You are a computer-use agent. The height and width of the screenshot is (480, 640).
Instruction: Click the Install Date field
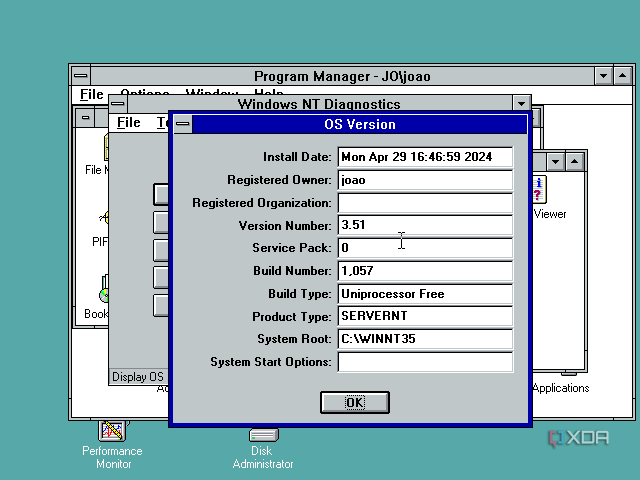(x=425, y=157)
